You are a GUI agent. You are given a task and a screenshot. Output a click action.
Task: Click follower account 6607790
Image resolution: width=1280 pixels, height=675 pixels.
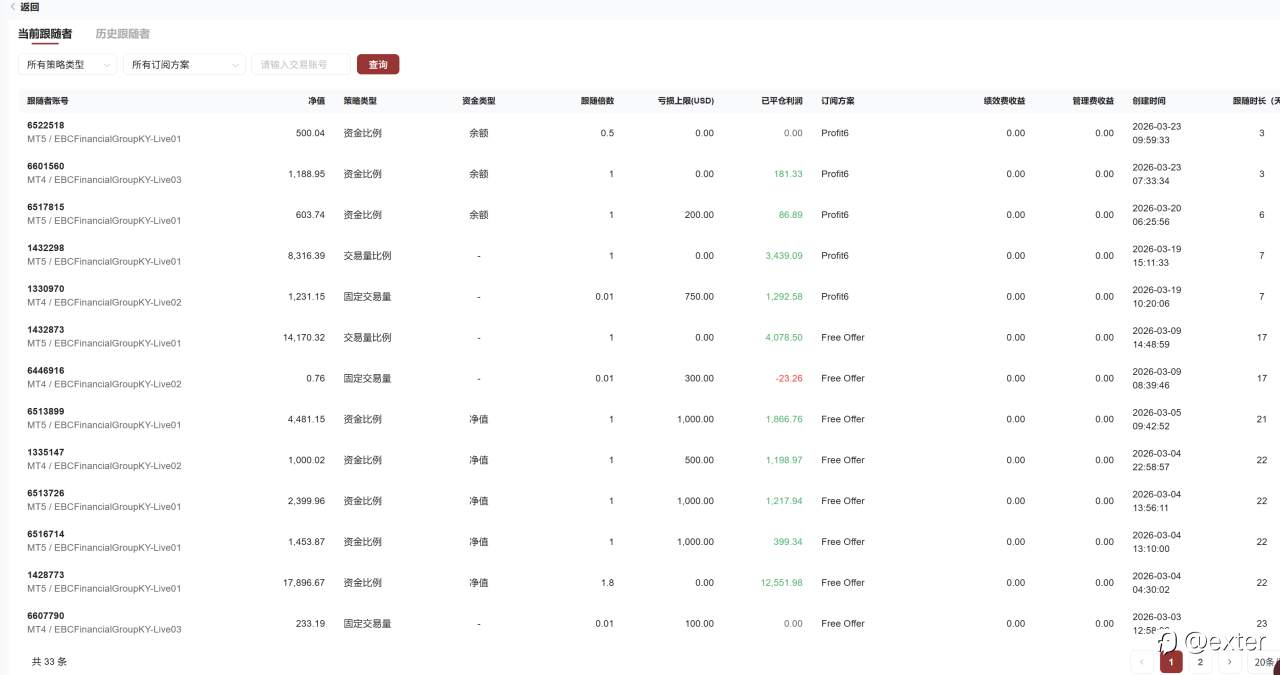coord(45,617)
